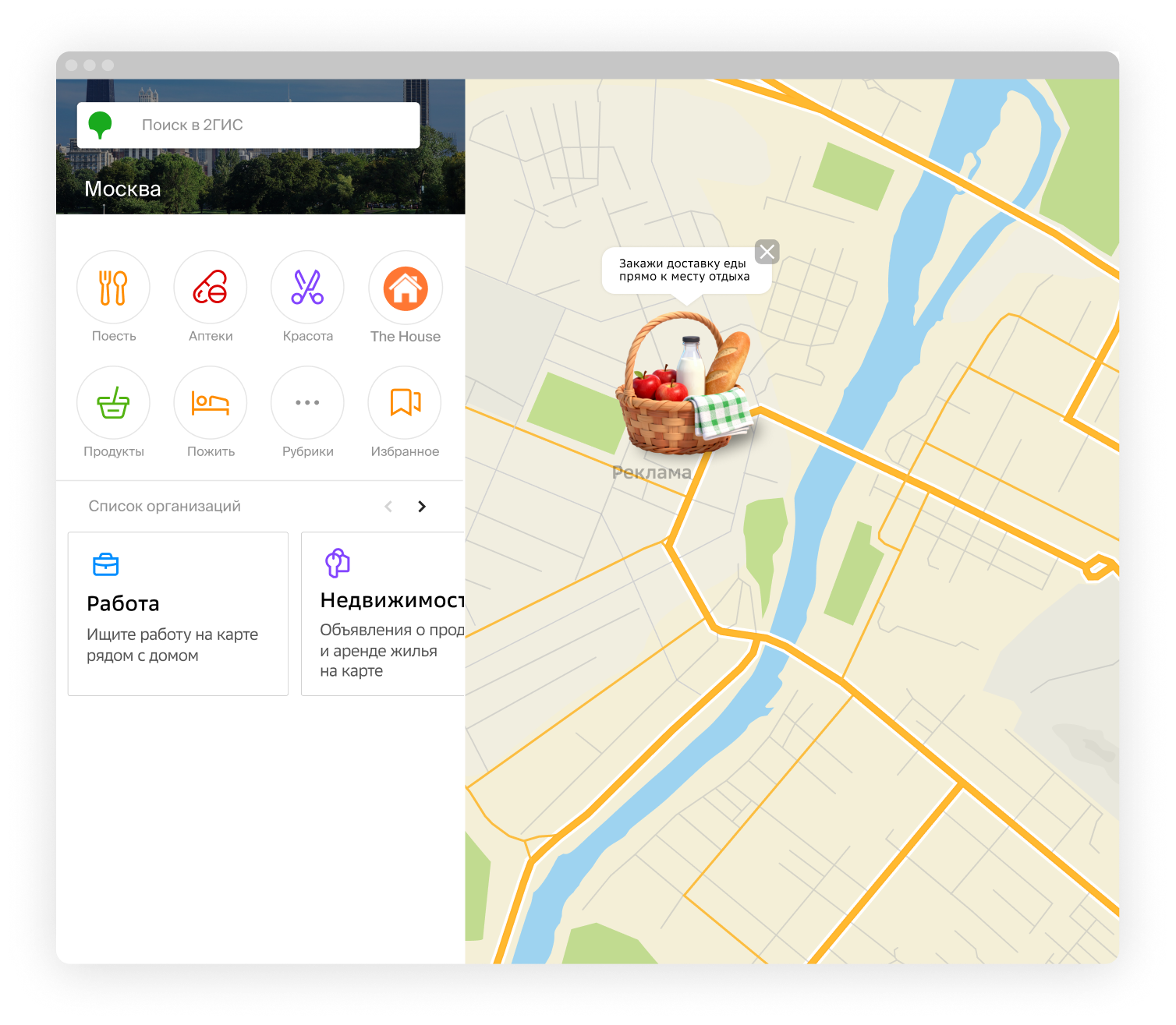This screenshot has height=1025, width=1176.
Task: Close the food delivery ad tooltip
Action: [767, 252]
